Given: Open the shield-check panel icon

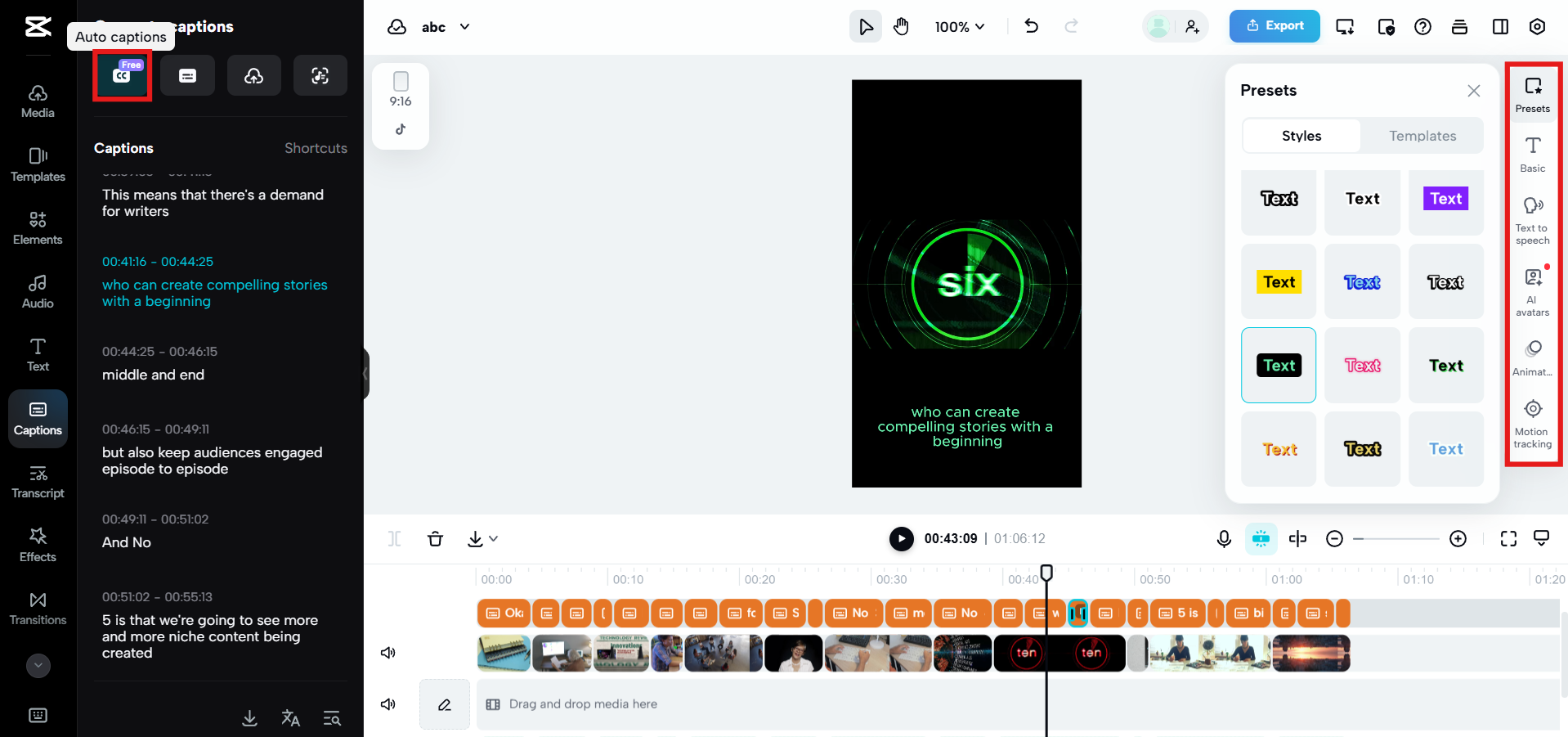Looking at the screenshot, I should [1387, 27].
